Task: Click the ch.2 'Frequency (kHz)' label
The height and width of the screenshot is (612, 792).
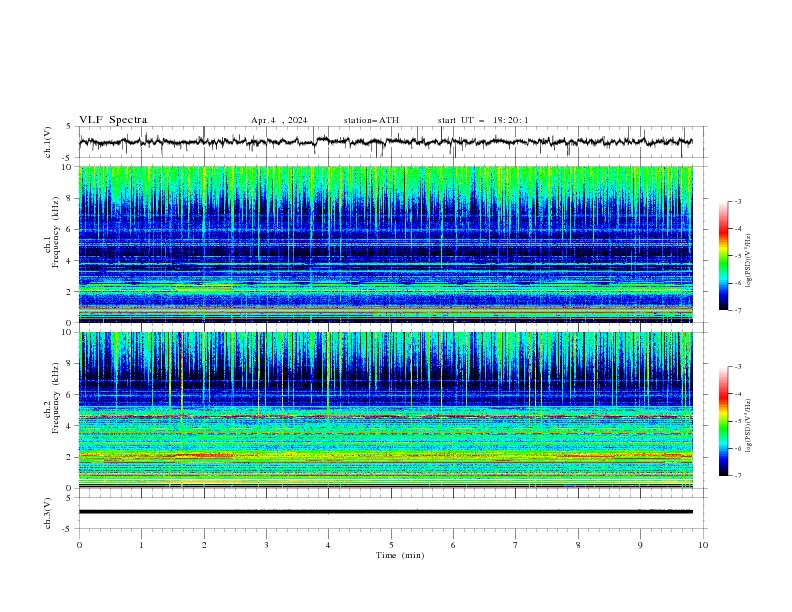Action: 56,398
